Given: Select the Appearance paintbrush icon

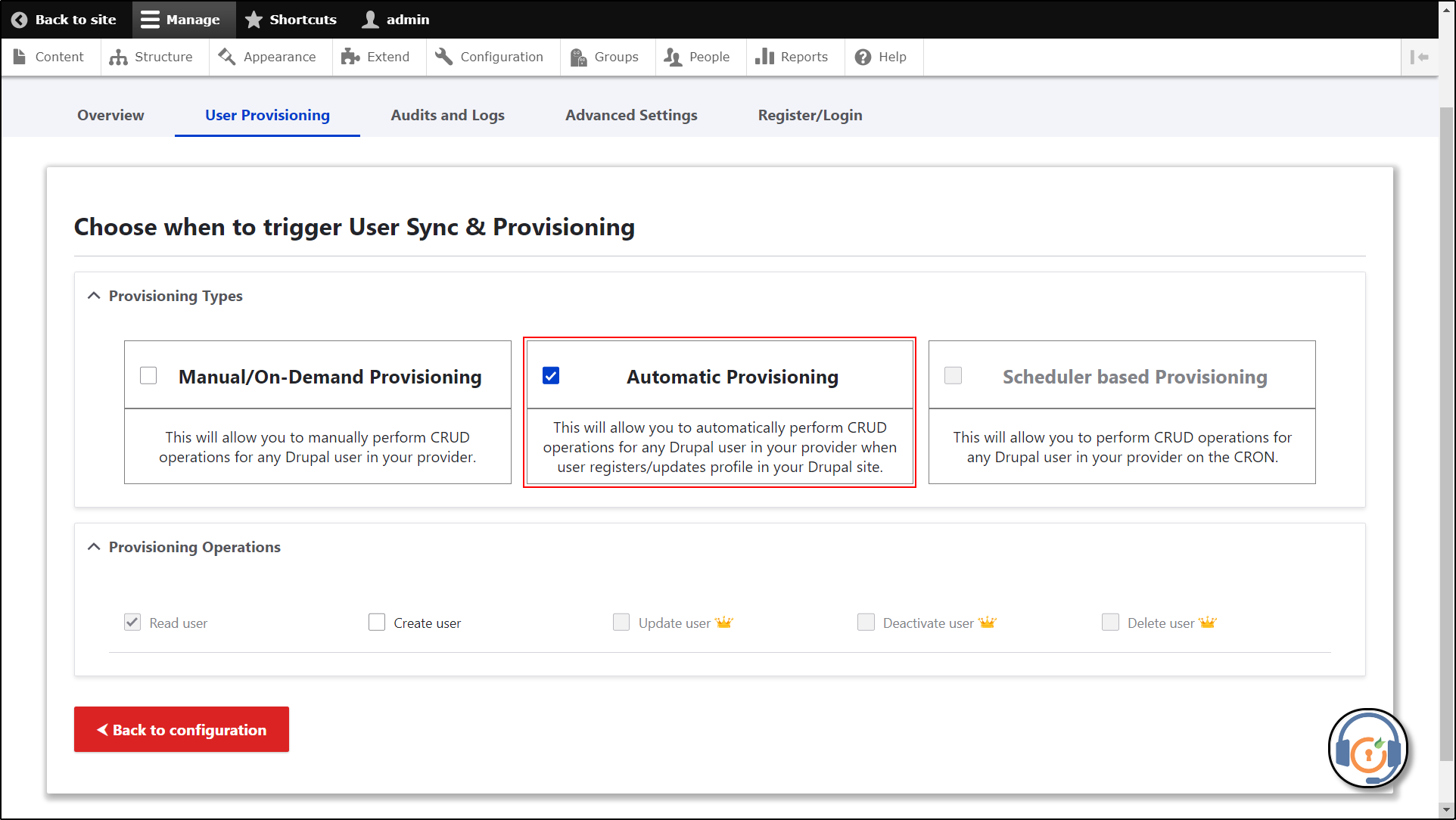Looking at the screenshot, I should point(226,56).
